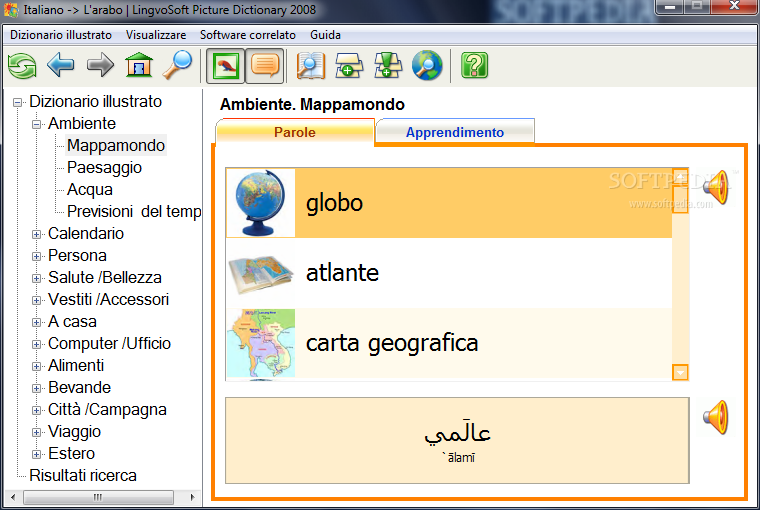Play pronunciation of the Arabic translation
760x510 pixels.
click(x=716, y=417)
